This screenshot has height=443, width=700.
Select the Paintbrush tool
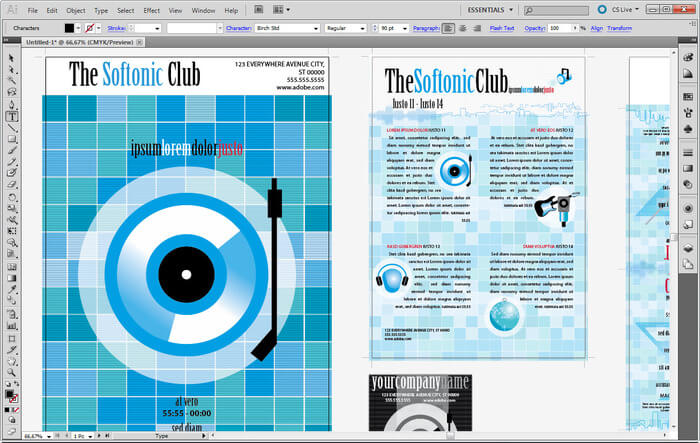(x=12, y=150)
